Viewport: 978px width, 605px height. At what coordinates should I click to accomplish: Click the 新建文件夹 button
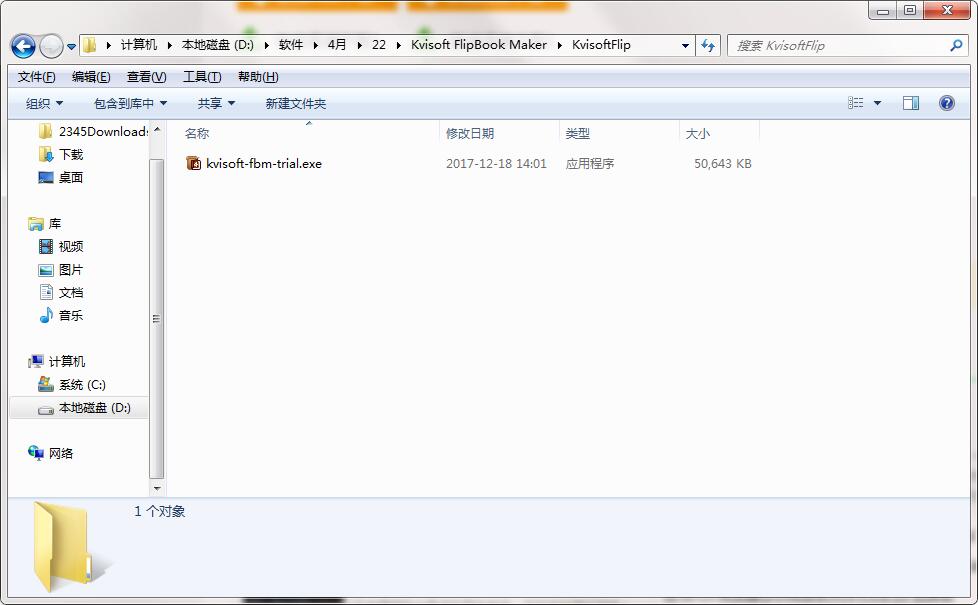click(296, 104)
